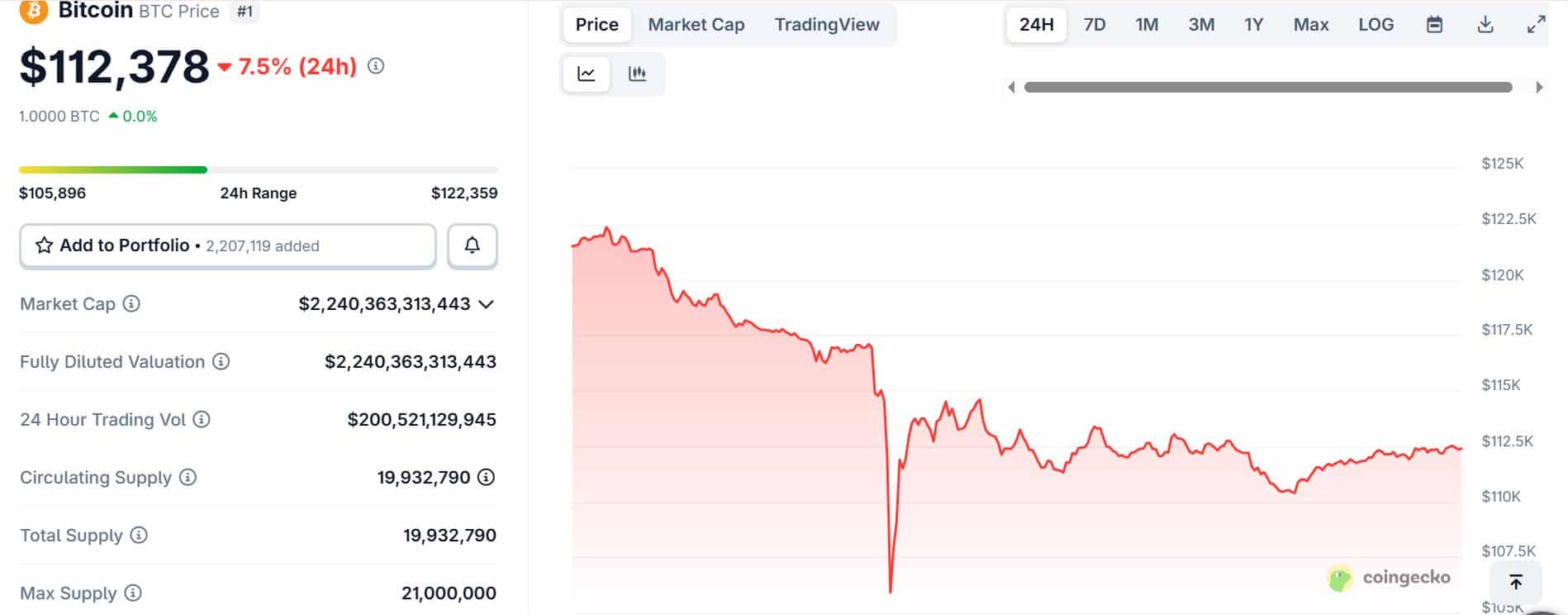The height and width of the screenshot is (615, 1568).
Task: Open the calendar date range picker
Action: (1434, 25)
